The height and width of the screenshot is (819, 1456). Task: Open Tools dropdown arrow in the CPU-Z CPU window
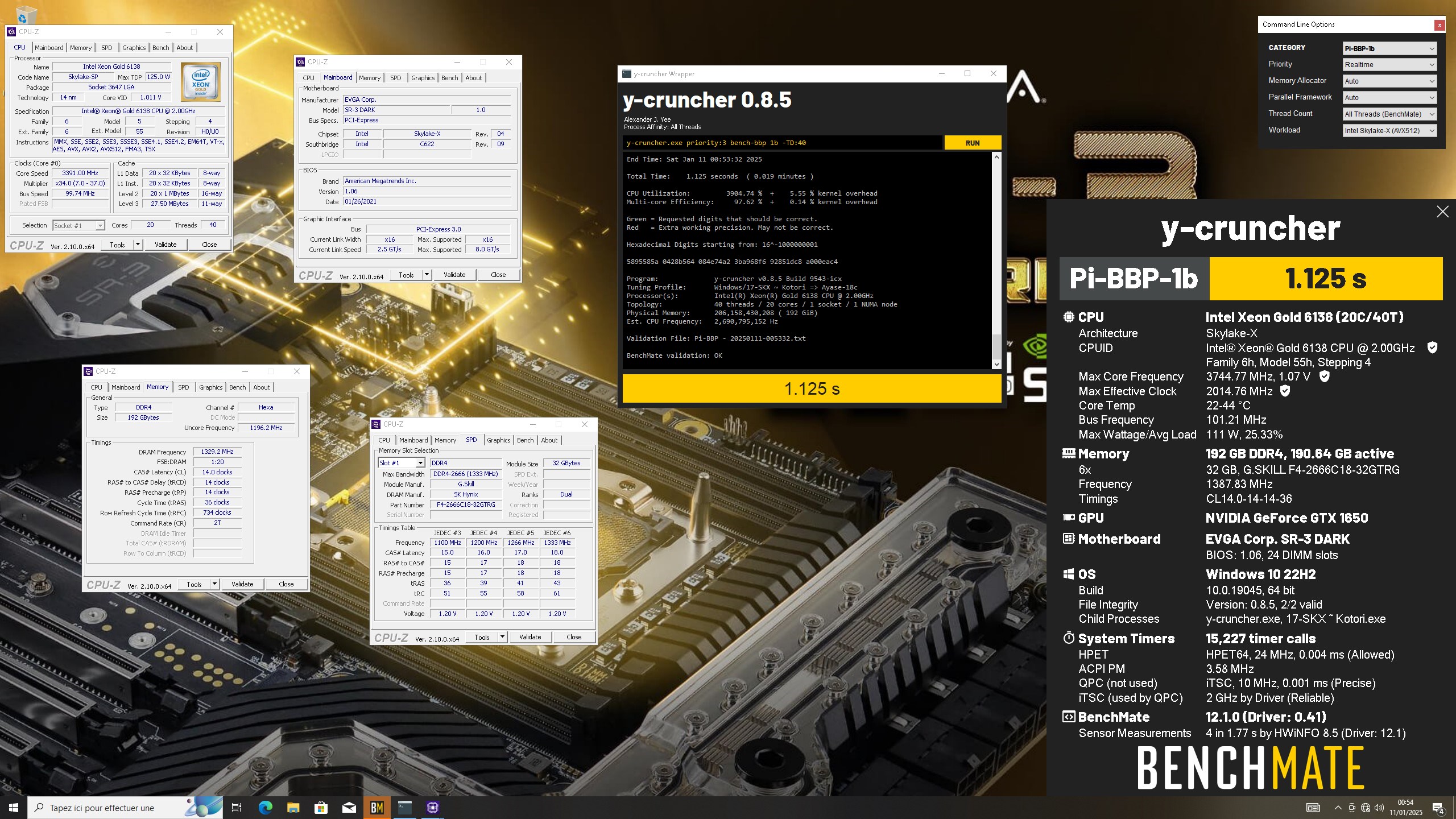[138, 245]
